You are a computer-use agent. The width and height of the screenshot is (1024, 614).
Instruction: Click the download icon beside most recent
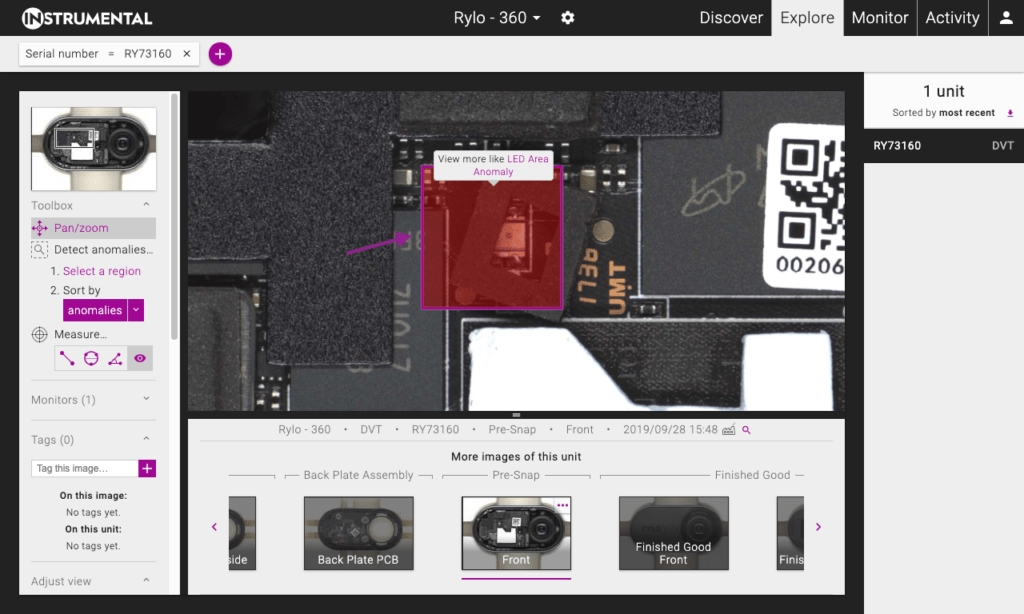point(1010,113)
